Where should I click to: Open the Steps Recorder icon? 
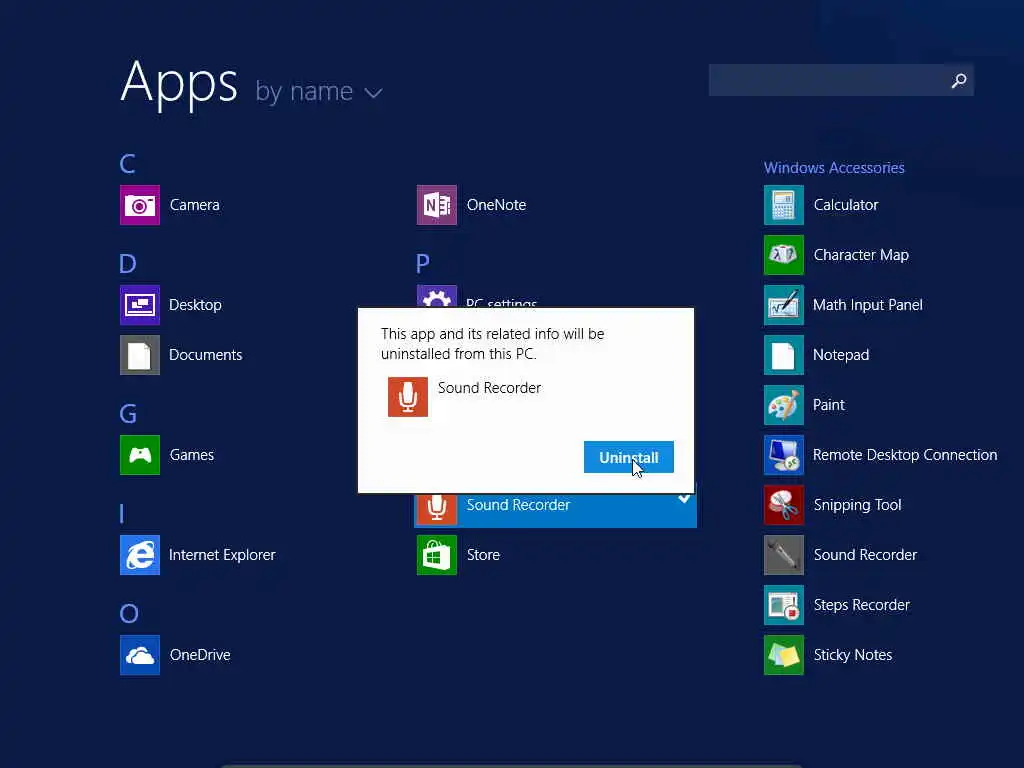click(784, 605)
